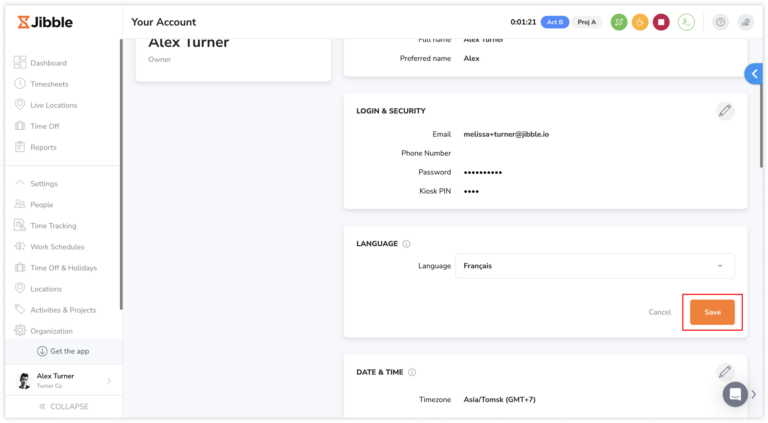
Task: Click the People icon in sidebar
Action: 20,204
